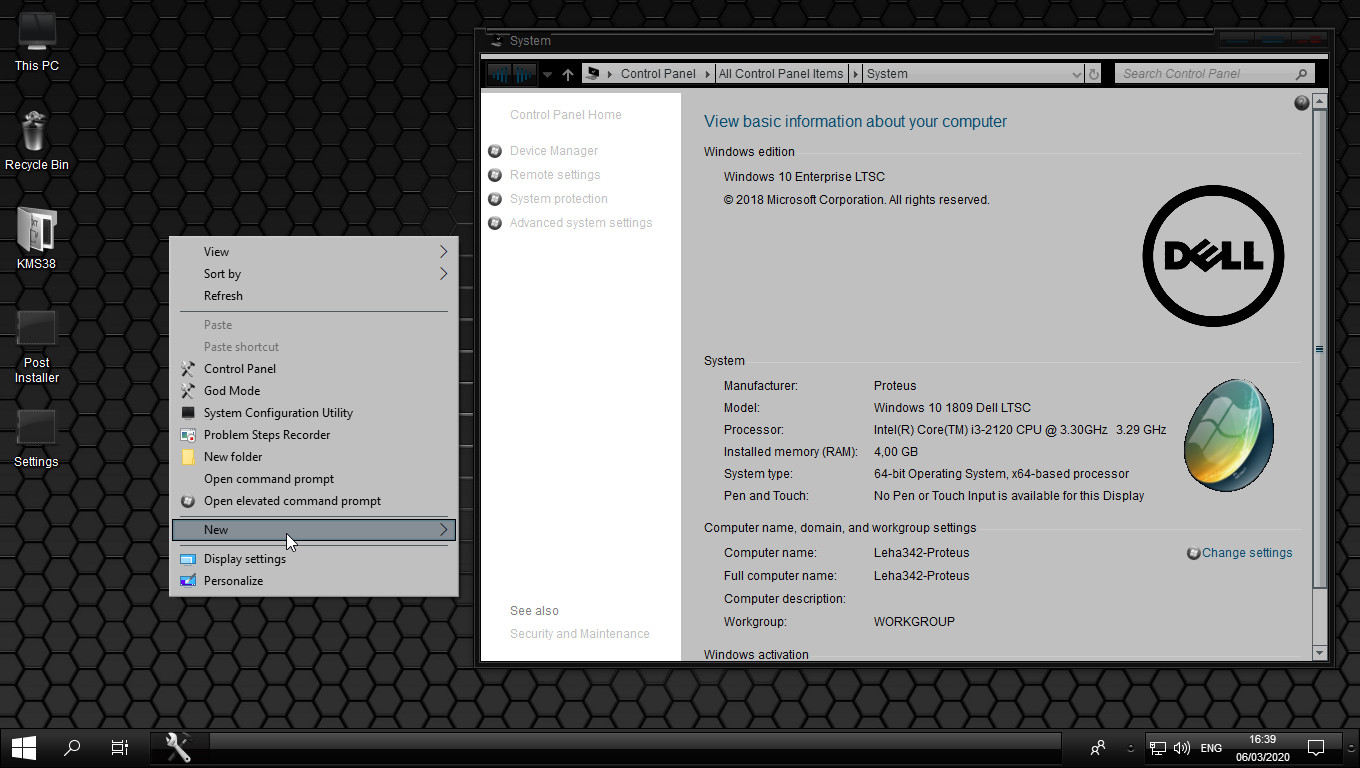Open the This PC desktop icon
The image size is (1360, 768).
[37, 40]
